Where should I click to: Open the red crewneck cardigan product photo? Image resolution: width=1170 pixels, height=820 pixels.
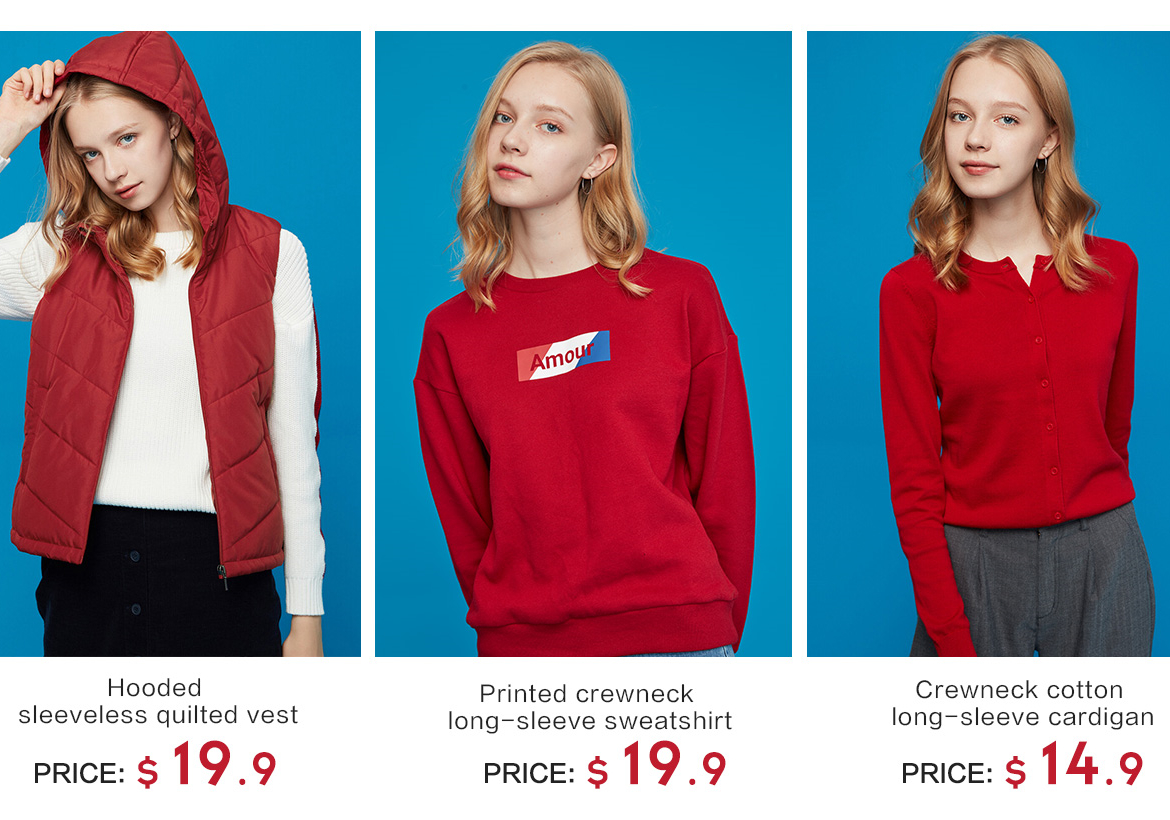click(x=988, y=343)
